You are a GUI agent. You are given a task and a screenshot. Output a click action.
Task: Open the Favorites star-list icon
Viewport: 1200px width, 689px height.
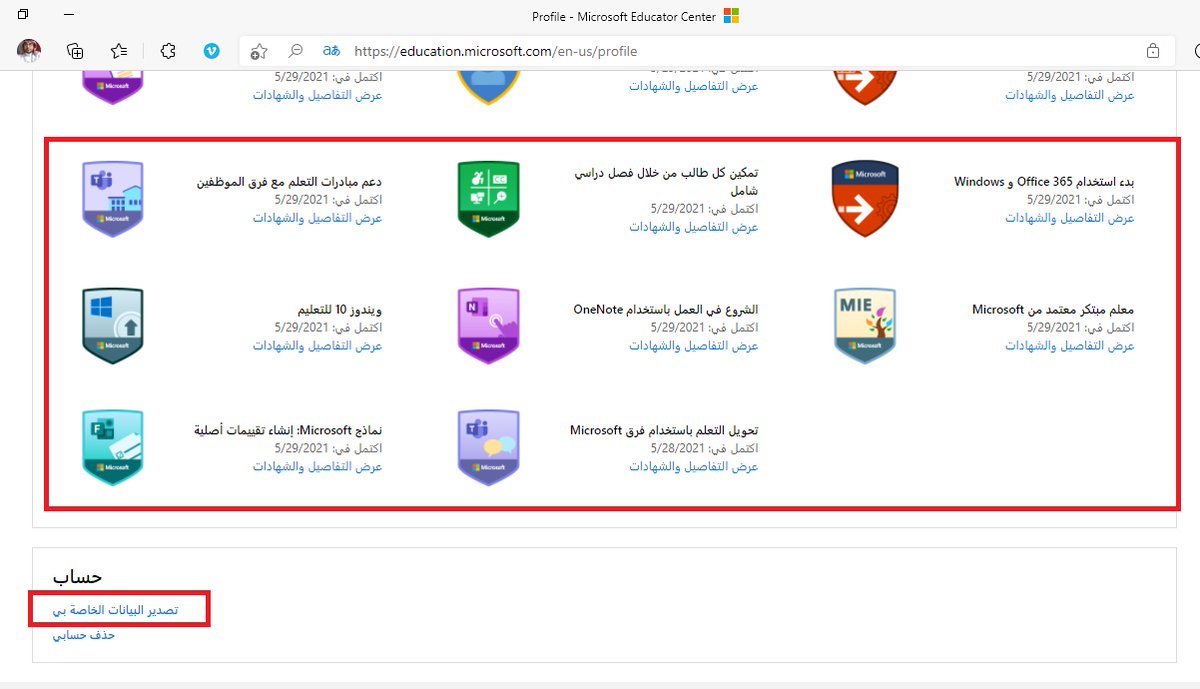[119, 51]
